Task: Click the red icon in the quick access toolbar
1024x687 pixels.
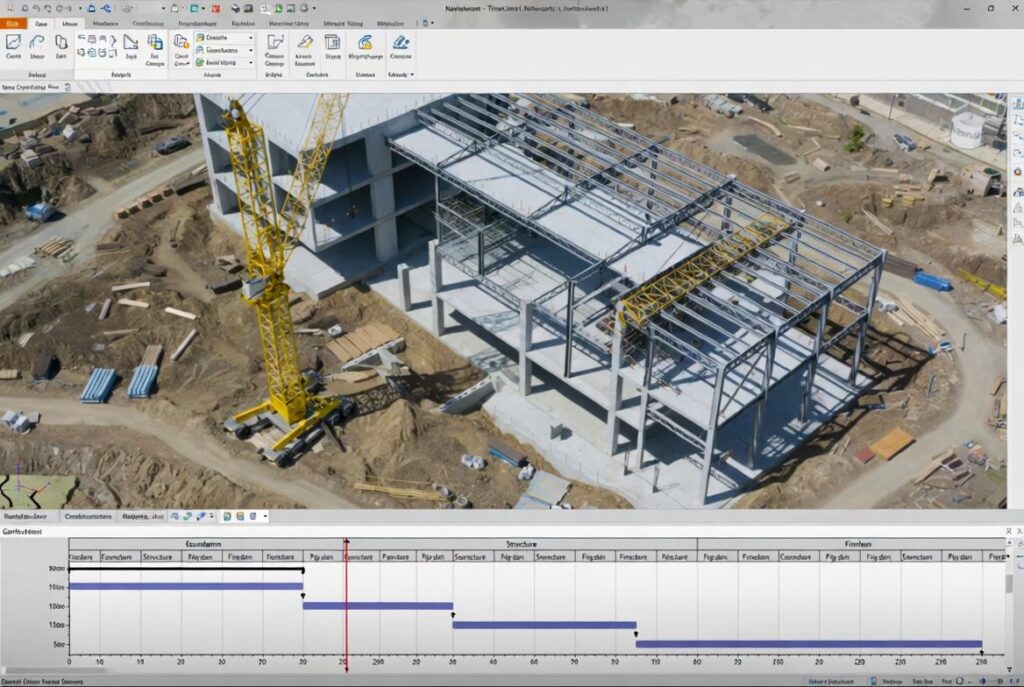Action: click(216, 8)
